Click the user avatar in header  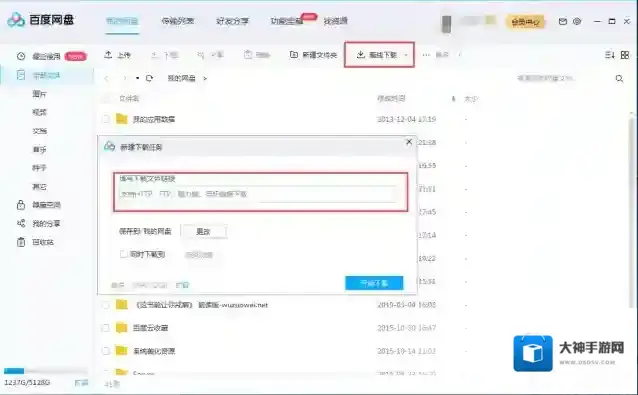pyautogui.click(x=446, y=24)
